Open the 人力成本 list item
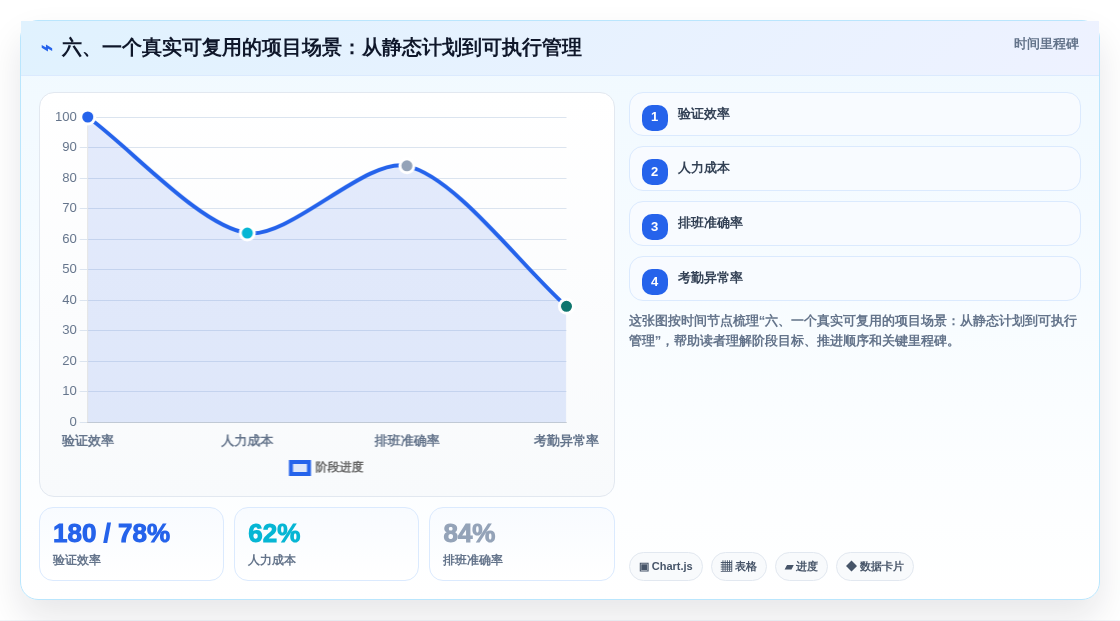Viewport: 1120px width, 621px height. [x=854, y=169]
